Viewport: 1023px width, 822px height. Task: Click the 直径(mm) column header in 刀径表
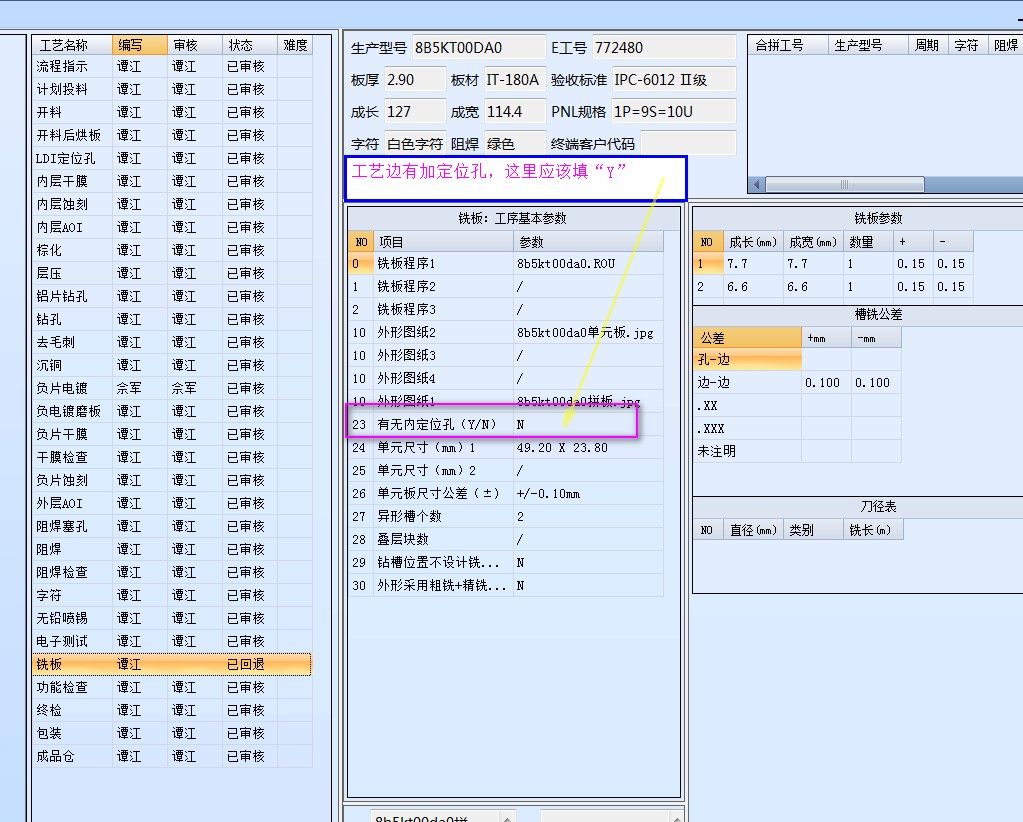pyautogui.click(x=754, y=530)
